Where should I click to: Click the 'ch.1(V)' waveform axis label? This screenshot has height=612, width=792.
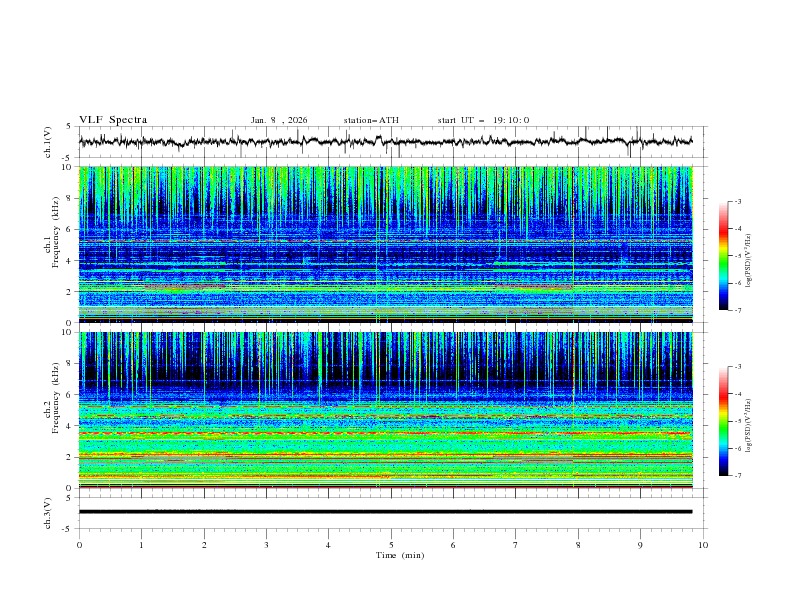(48, 142)
